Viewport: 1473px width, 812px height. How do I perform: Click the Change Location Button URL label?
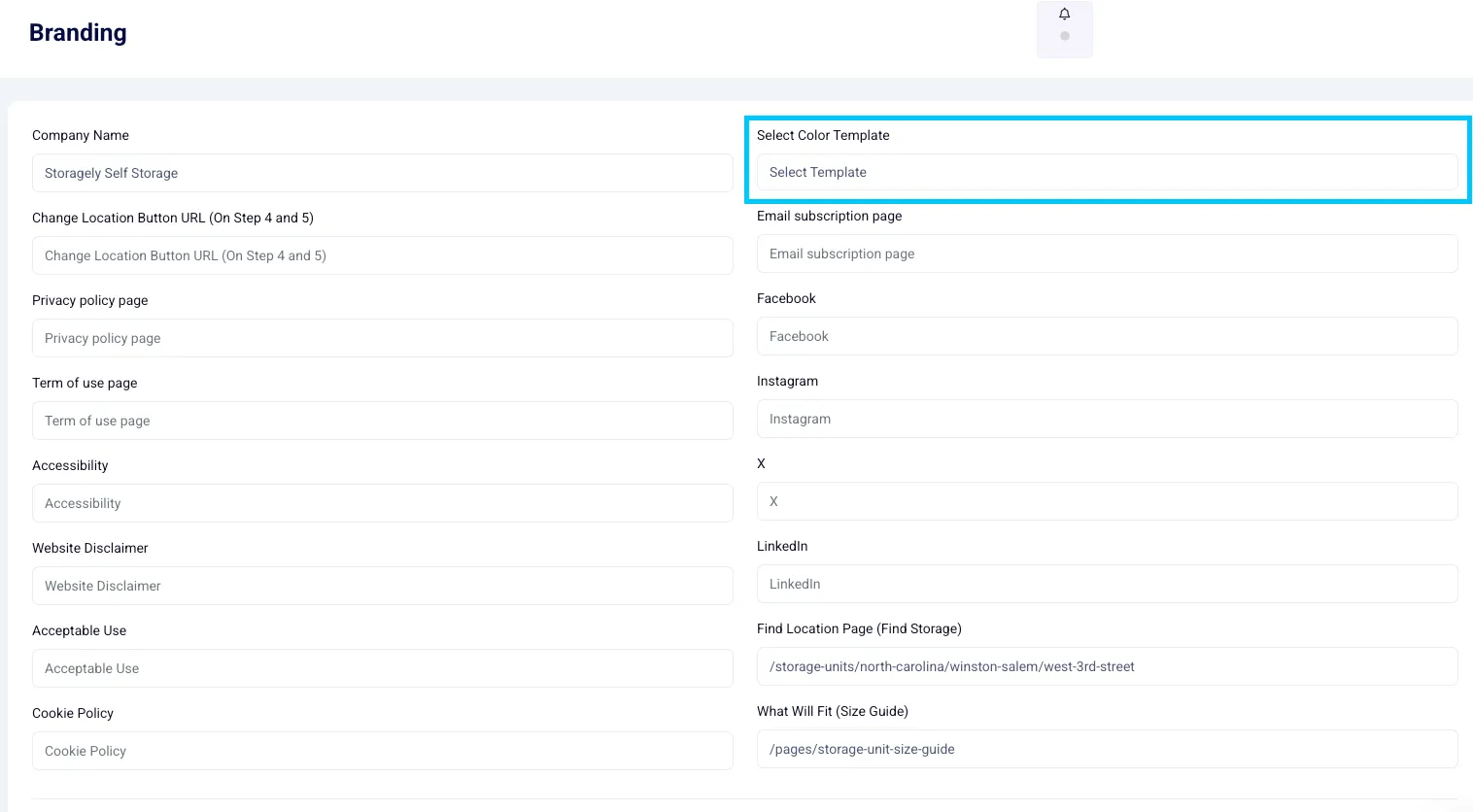[173, 218]
